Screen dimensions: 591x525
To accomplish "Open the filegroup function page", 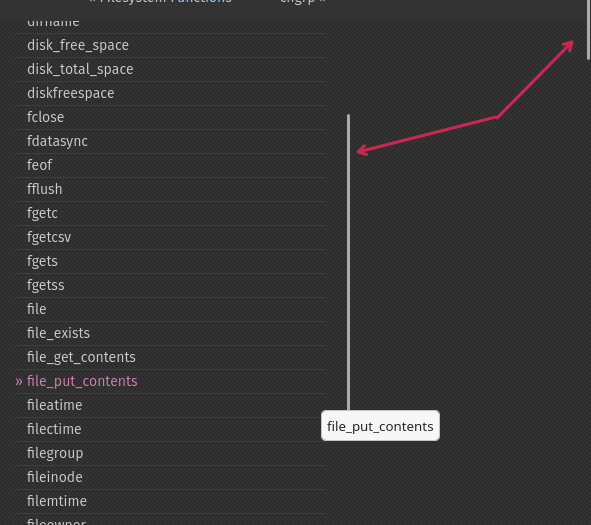I will [55, 453].
